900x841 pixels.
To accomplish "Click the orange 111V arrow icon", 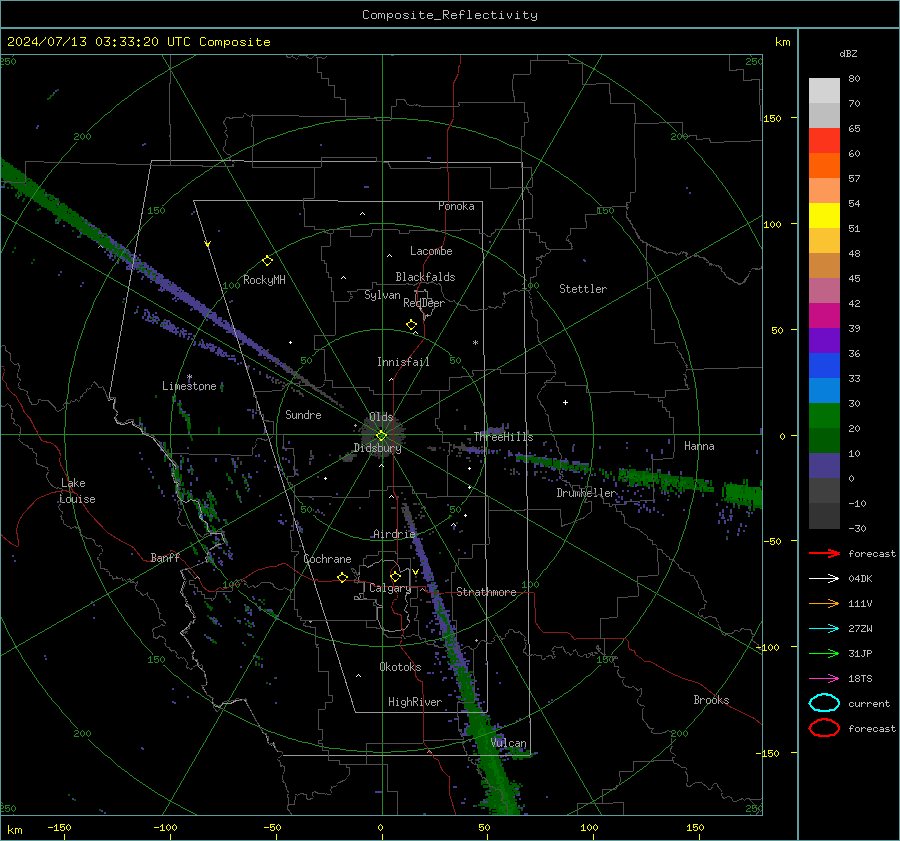I will 824,603.
